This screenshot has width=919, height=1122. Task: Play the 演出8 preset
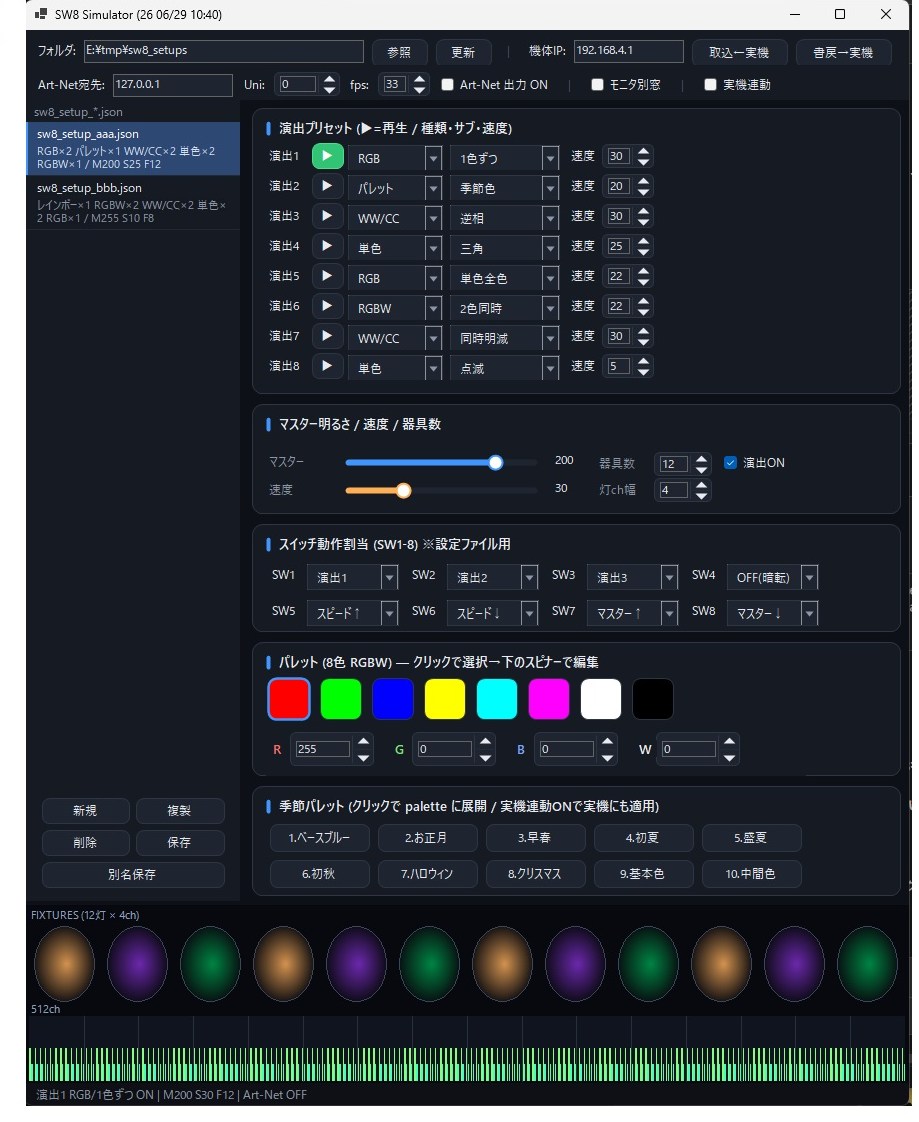pyautogui.click(x=327, y=366)
